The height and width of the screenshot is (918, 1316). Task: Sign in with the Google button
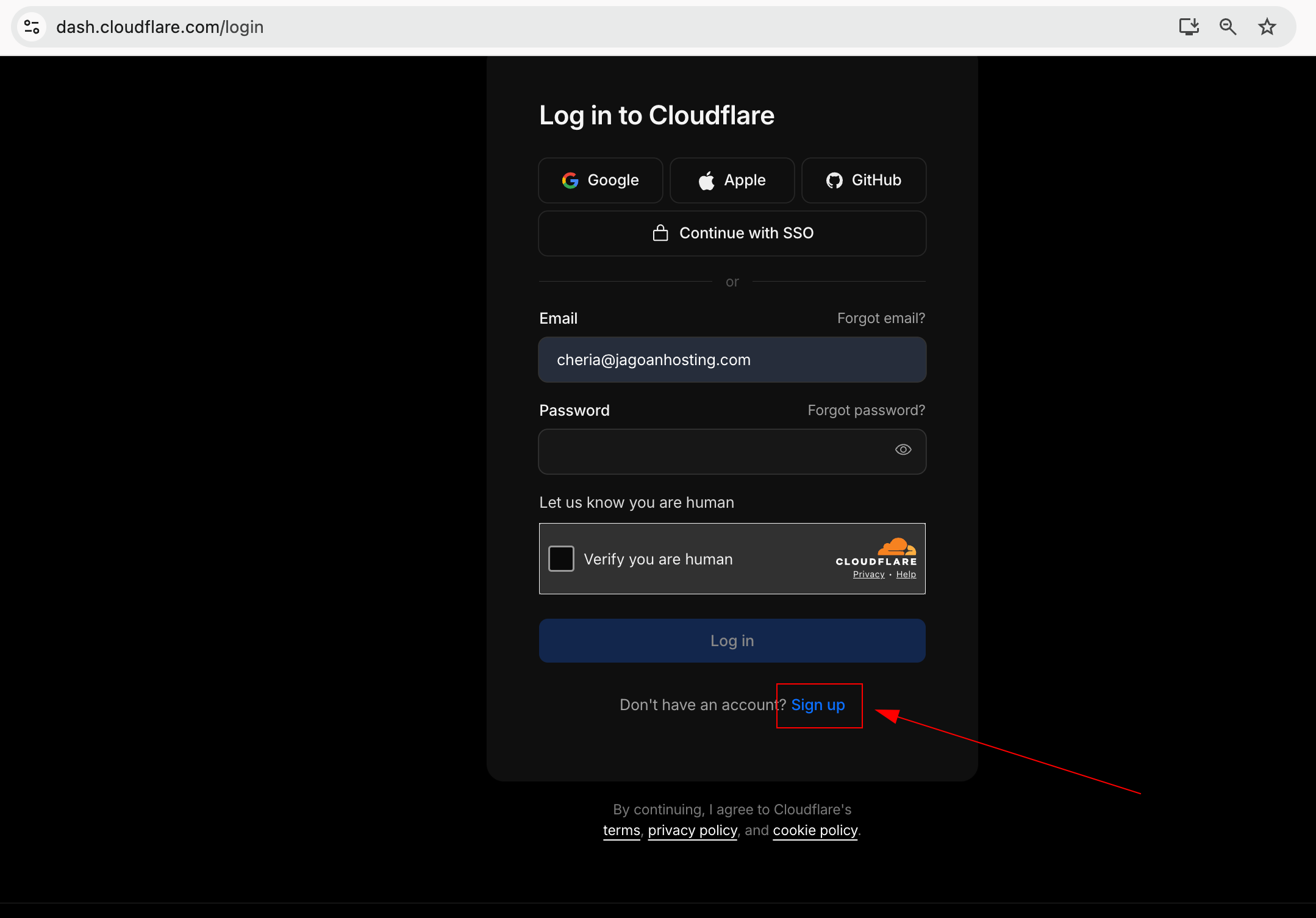(x=601, y=180)
